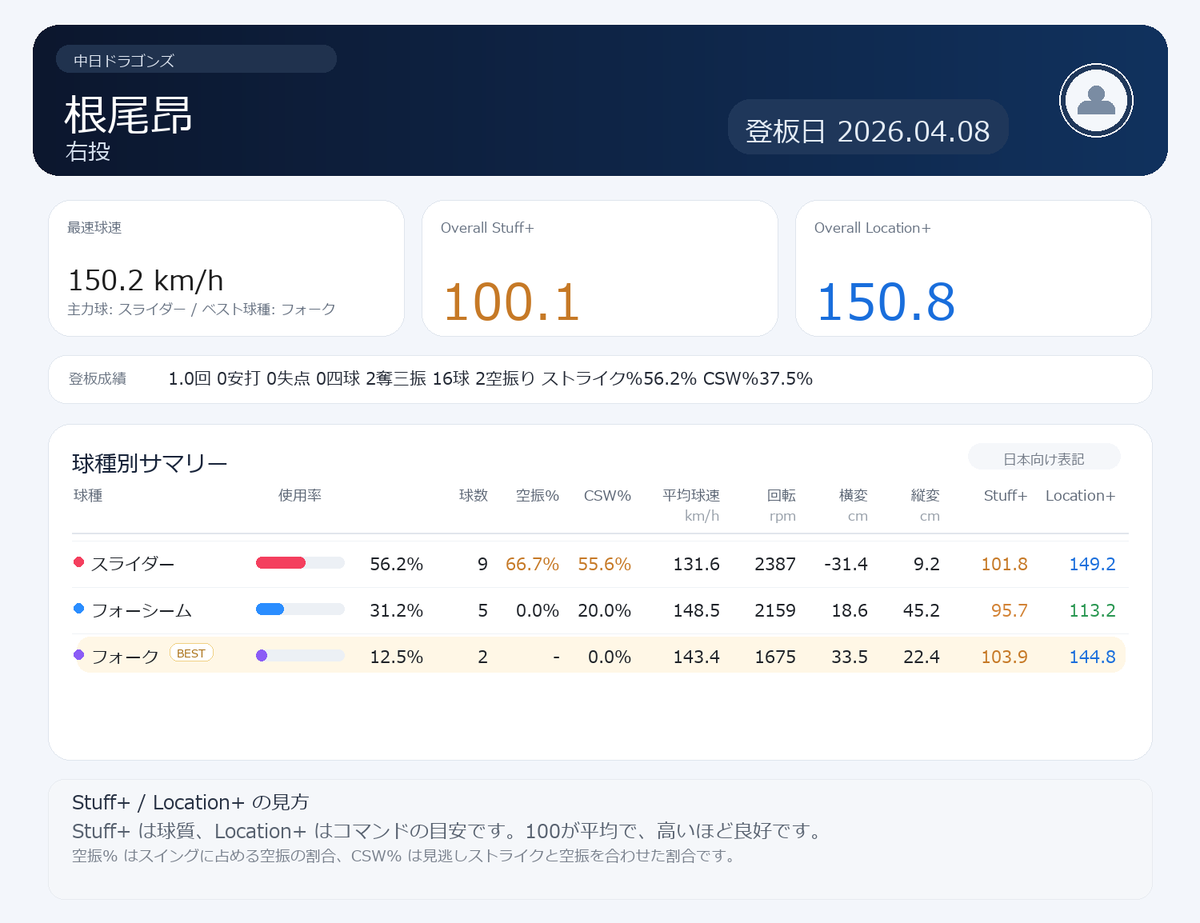Image resolution: width=1200 pixels, height=923 pixels.
Task: Click the 右投 handedness label
Action: click(87, 151)
